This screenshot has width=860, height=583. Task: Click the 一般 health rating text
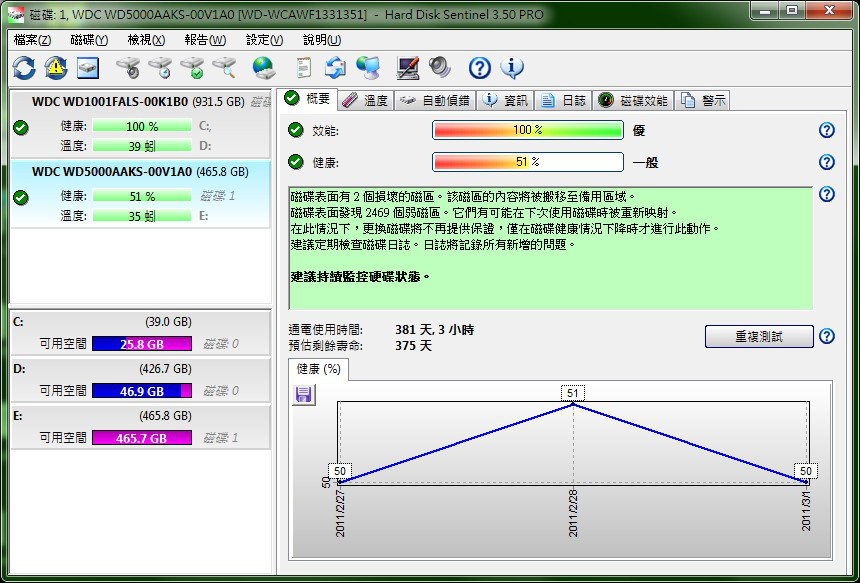[x=645, y=163]
